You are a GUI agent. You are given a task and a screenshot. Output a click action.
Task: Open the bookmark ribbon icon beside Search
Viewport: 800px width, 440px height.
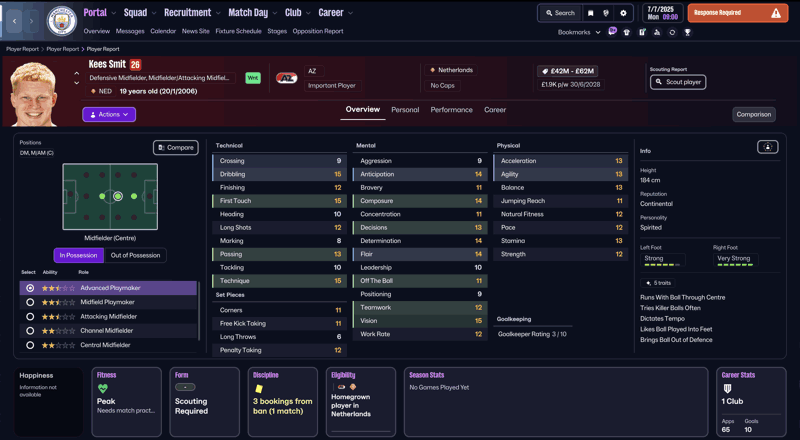point(590,13)
